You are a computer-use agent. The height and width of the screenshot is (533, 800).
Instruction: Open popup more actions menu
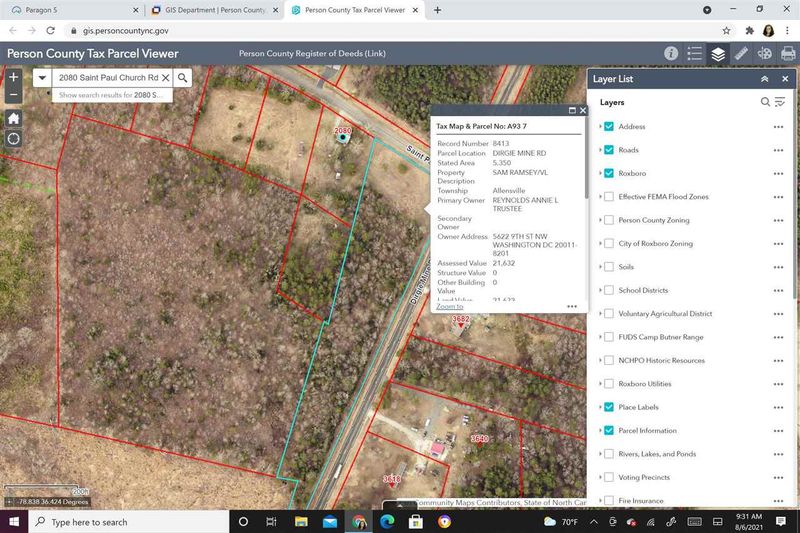tap(572, 307)
